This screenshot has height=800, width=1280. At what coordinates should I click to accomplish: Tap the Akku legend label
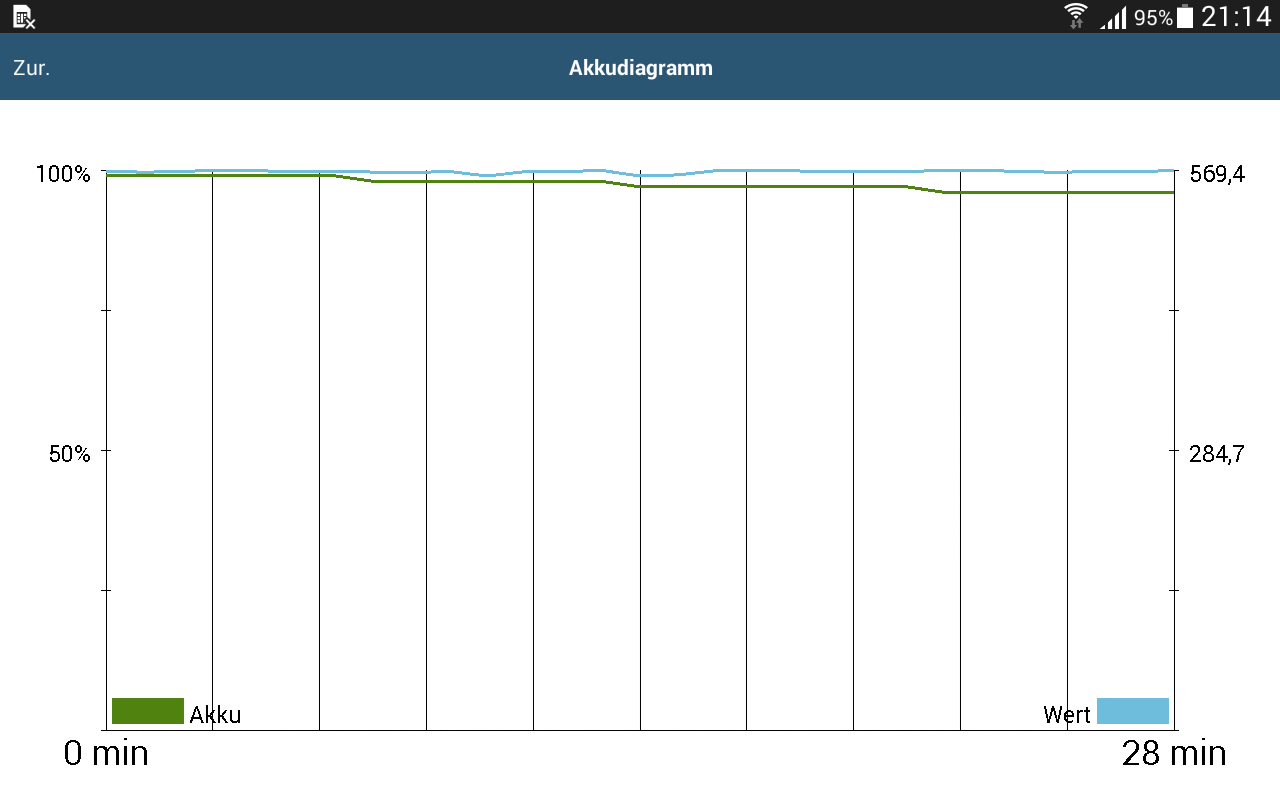(215, 715)
